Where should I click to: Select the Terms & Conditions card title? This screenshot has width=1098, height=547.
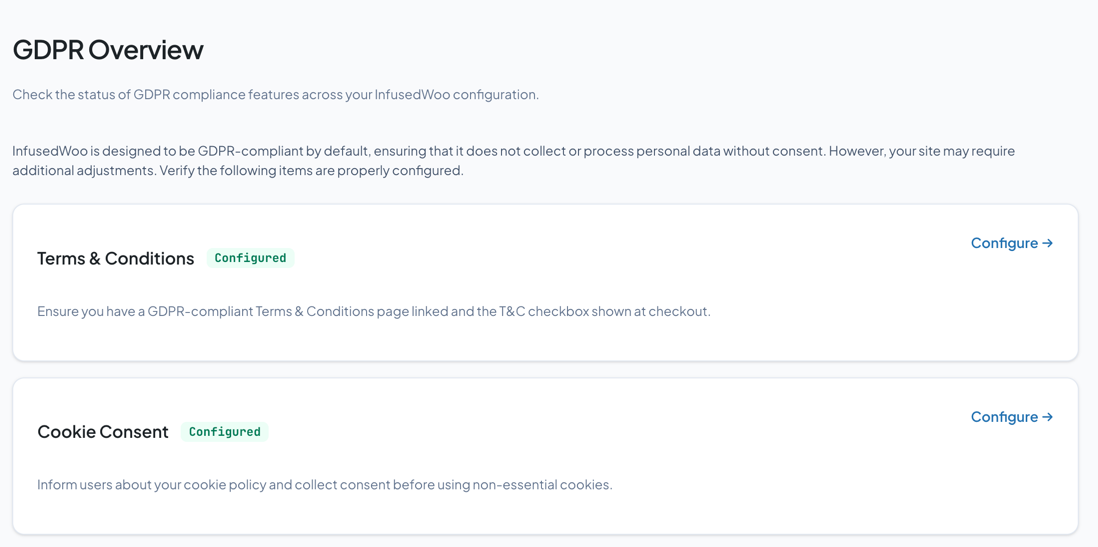(116, 258)
